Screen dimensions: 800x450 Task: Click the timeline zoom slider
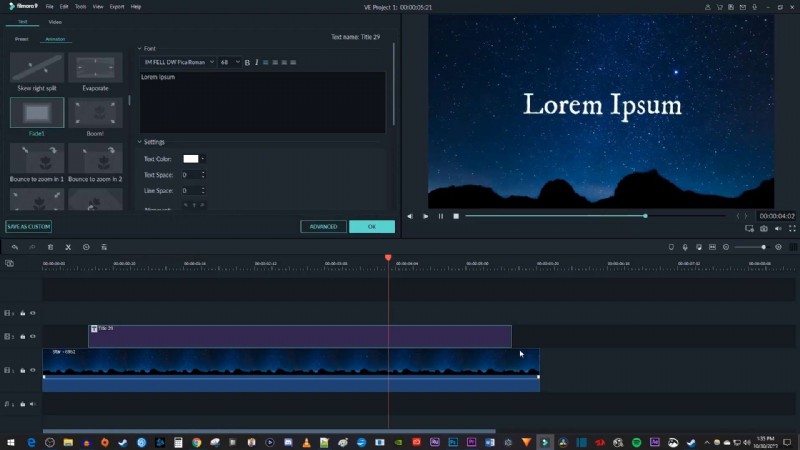[752, 247]
